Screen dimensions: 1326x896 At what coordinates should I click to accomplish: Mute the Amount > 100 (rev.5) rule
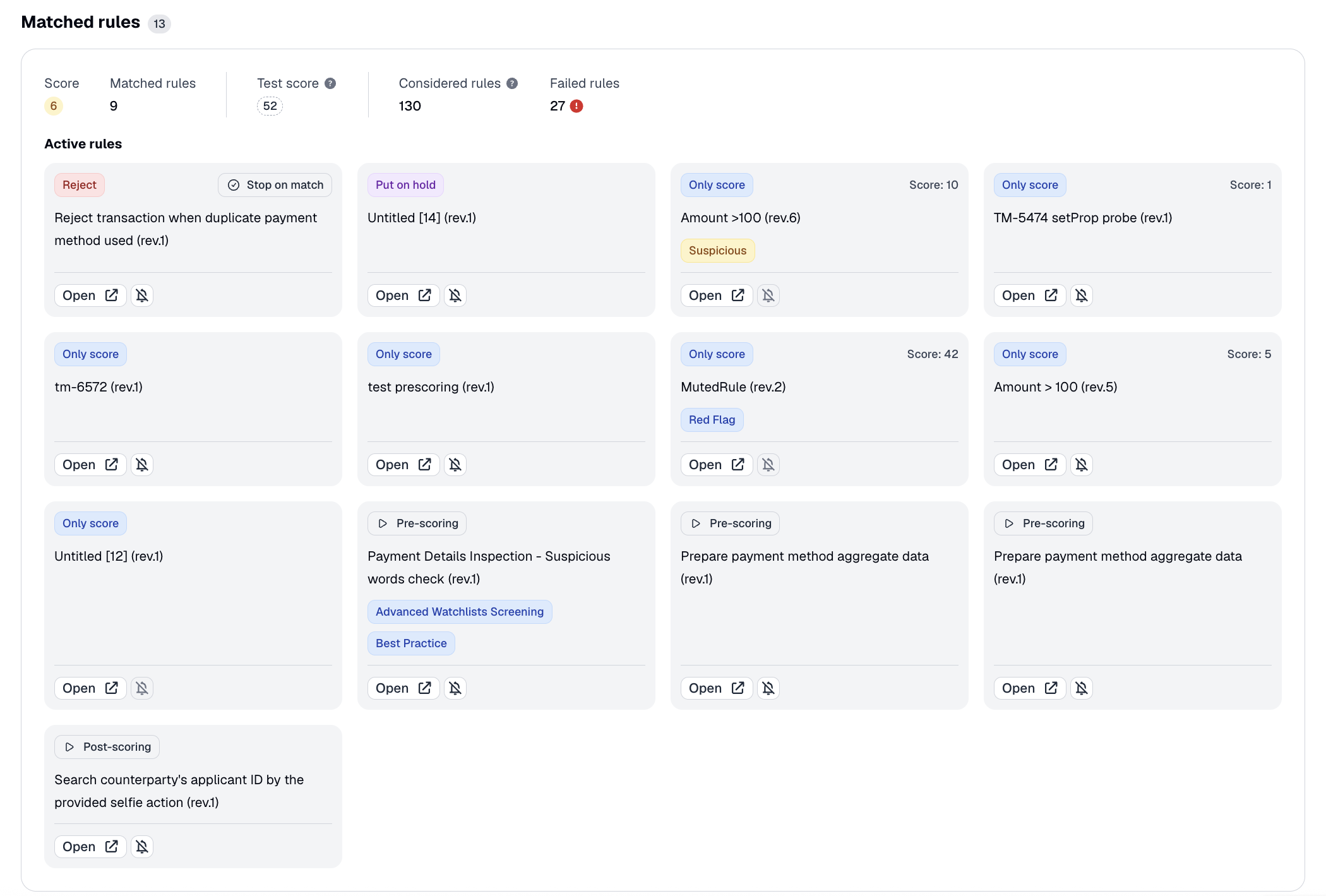[x=1082, y=465]
